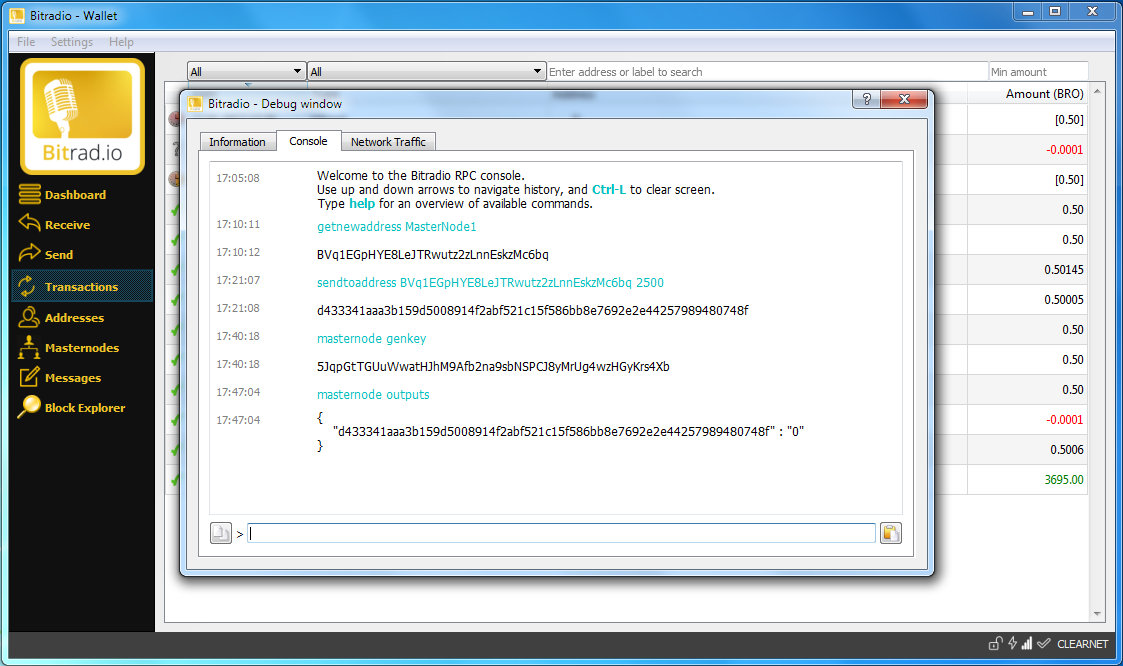Switch to the Network Traffic tab

point(388,142)
